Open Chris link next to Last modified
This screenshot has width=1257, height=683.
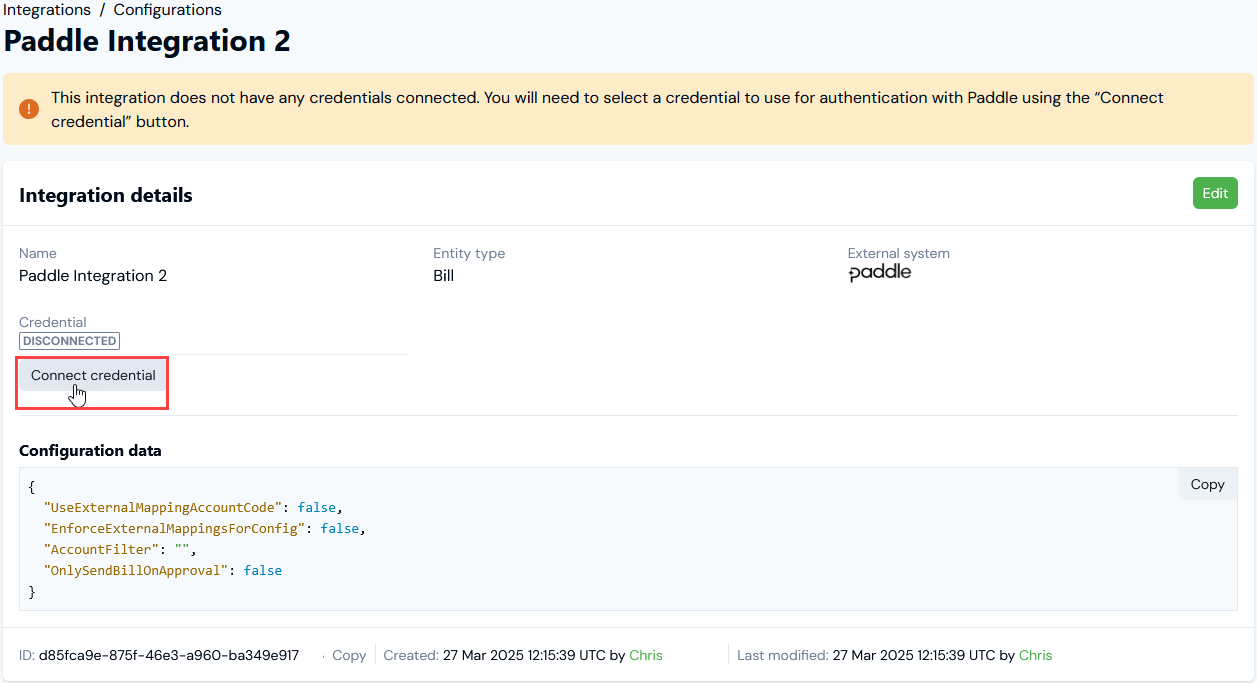(x=1035, y=655)
